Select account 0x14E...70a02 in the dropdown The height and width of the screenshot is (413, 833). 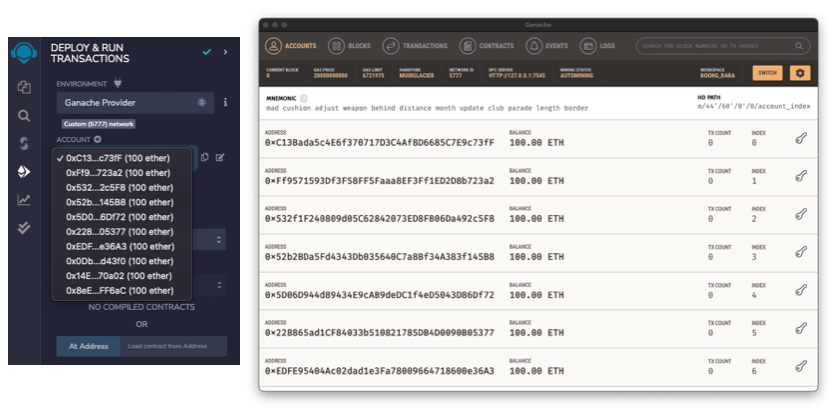122,276
